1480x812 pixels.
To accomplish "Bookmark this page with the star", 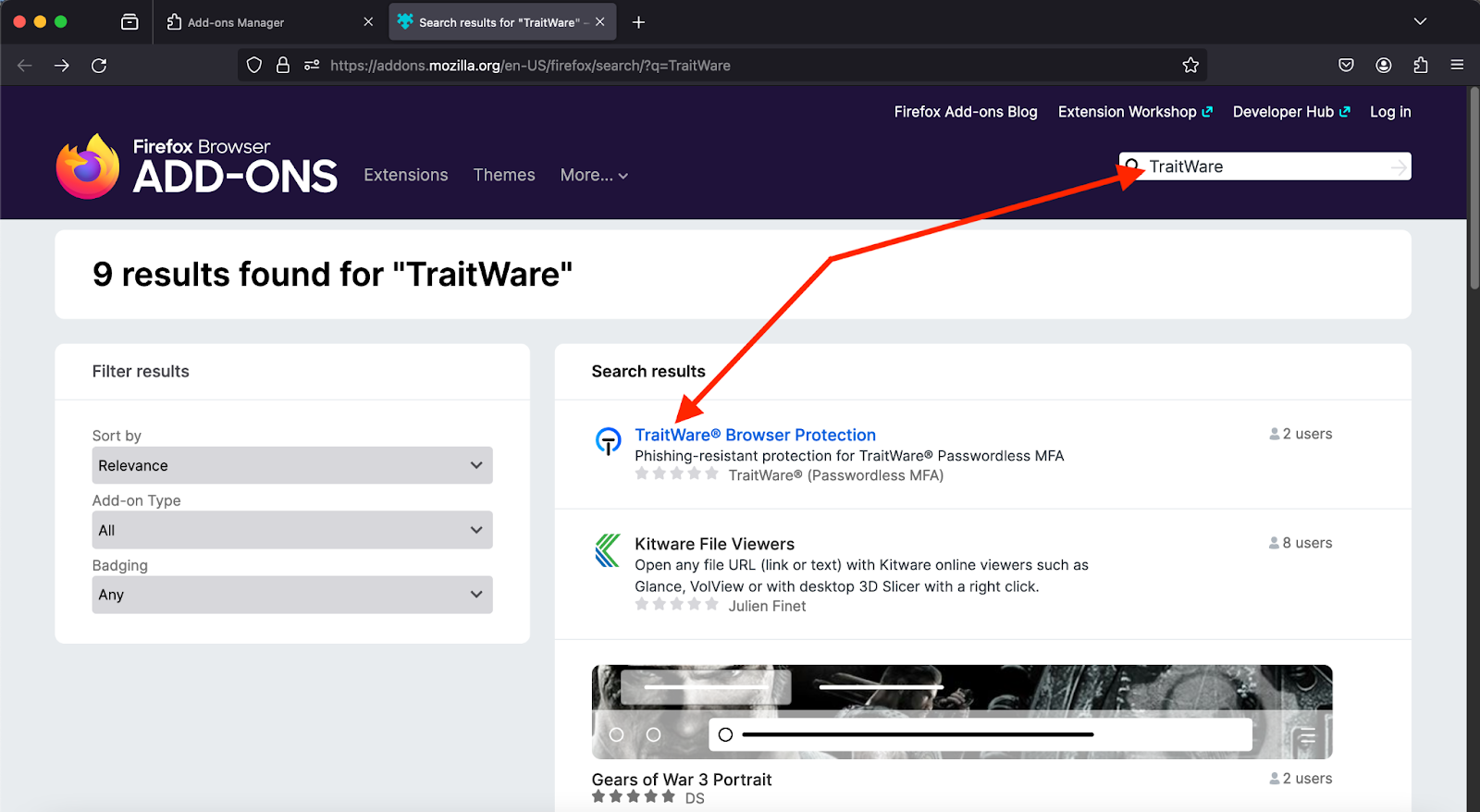I will click(x=1190, y=66).
